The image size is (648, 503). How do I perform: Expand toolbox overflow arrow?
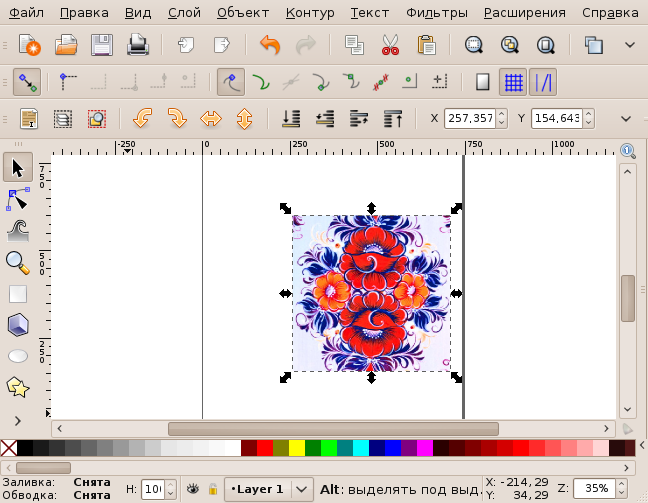pyautogui.click(x=18, y=421)
